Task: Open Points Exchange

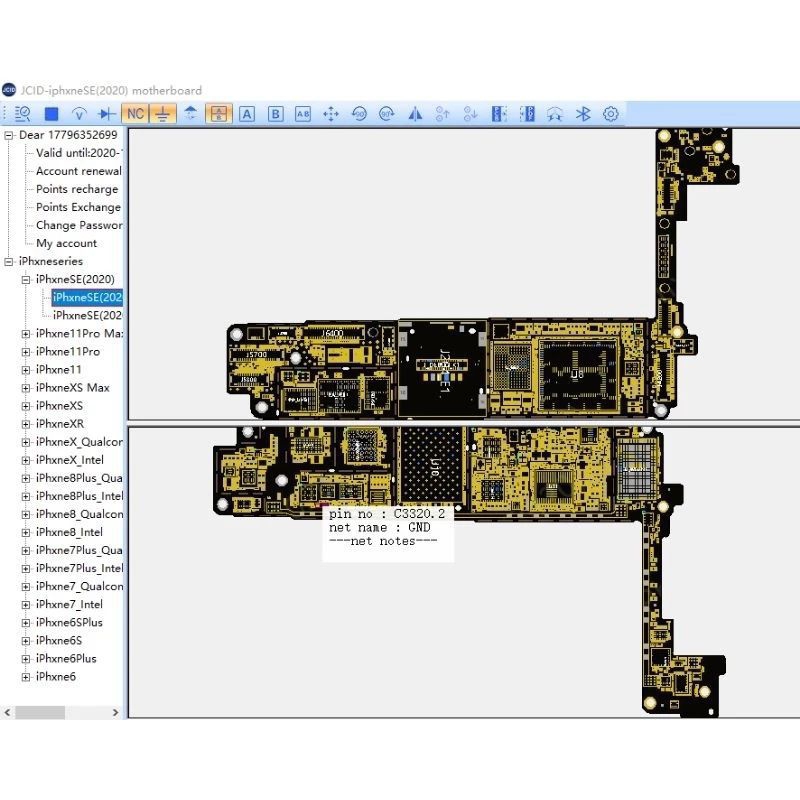Action: click(x=78, y=207)
